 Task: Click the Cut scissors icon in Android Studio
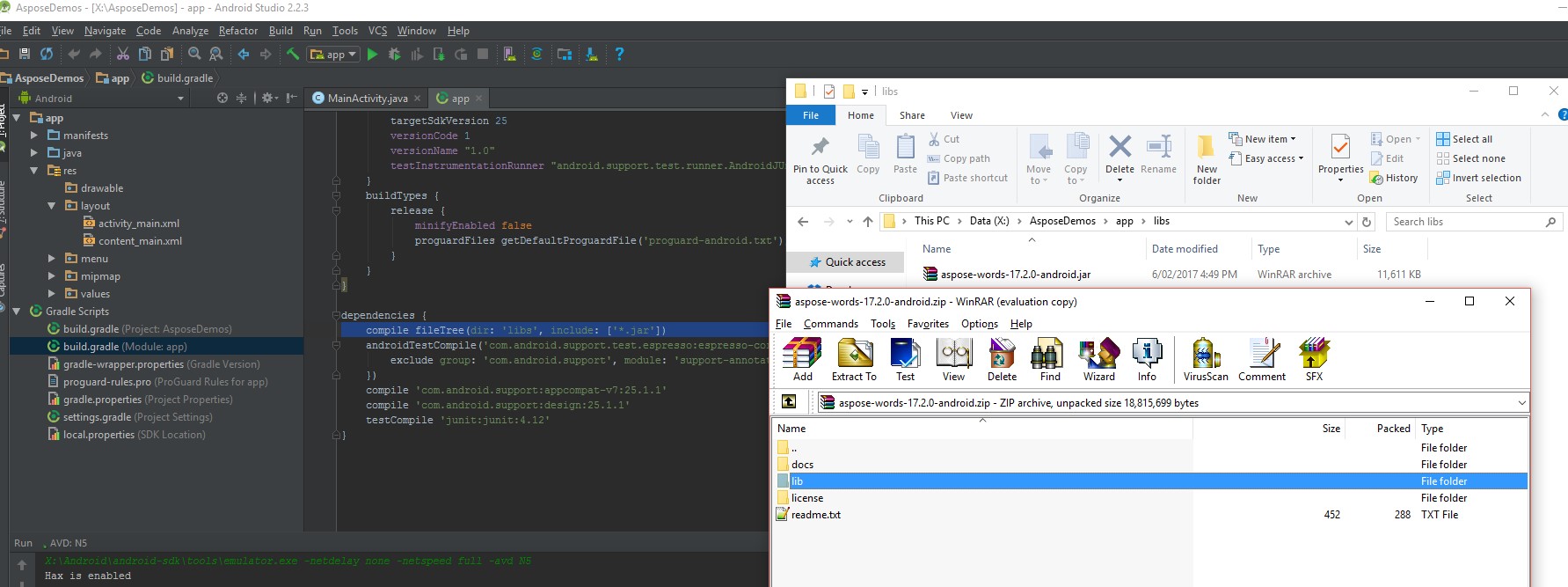point(123,55)
